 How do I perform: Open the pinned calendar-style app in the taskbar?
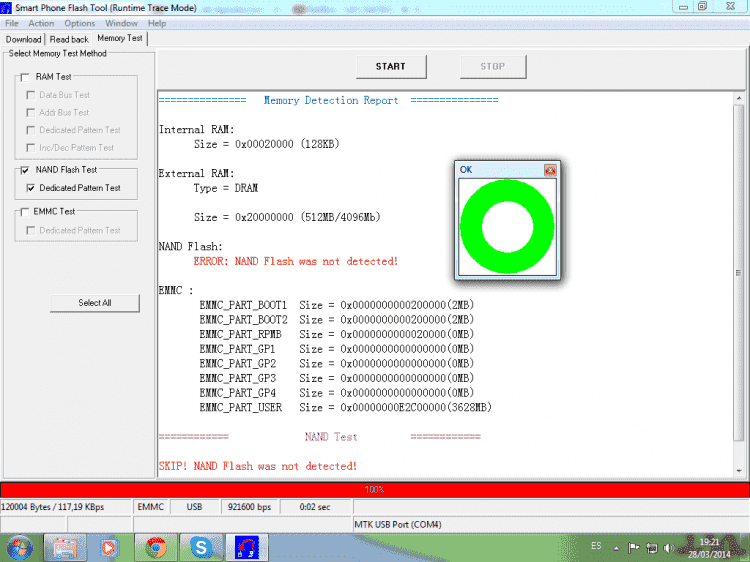(x=65, y=548)
